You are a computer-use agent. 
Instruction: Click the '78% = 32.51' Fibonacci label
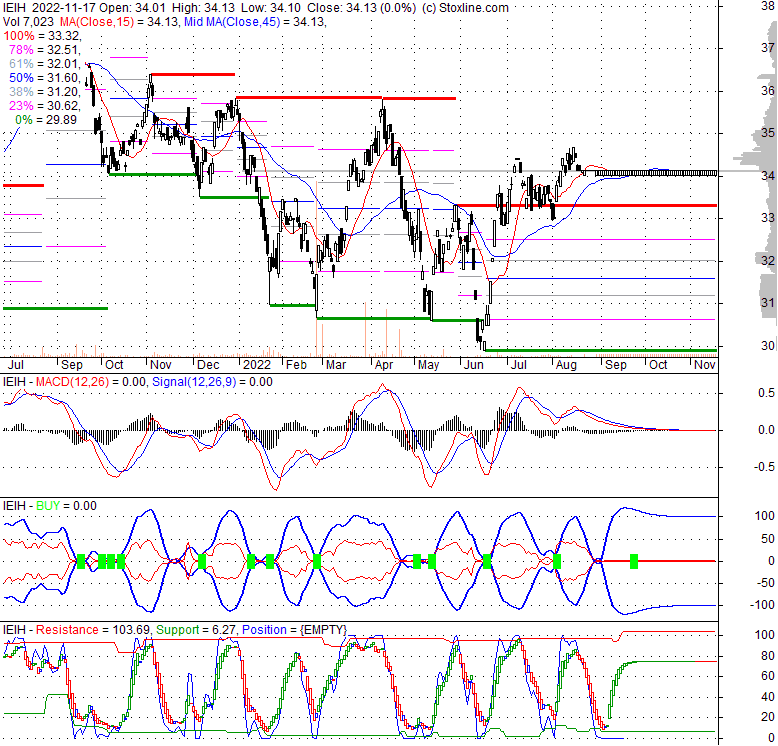[44, 50]
